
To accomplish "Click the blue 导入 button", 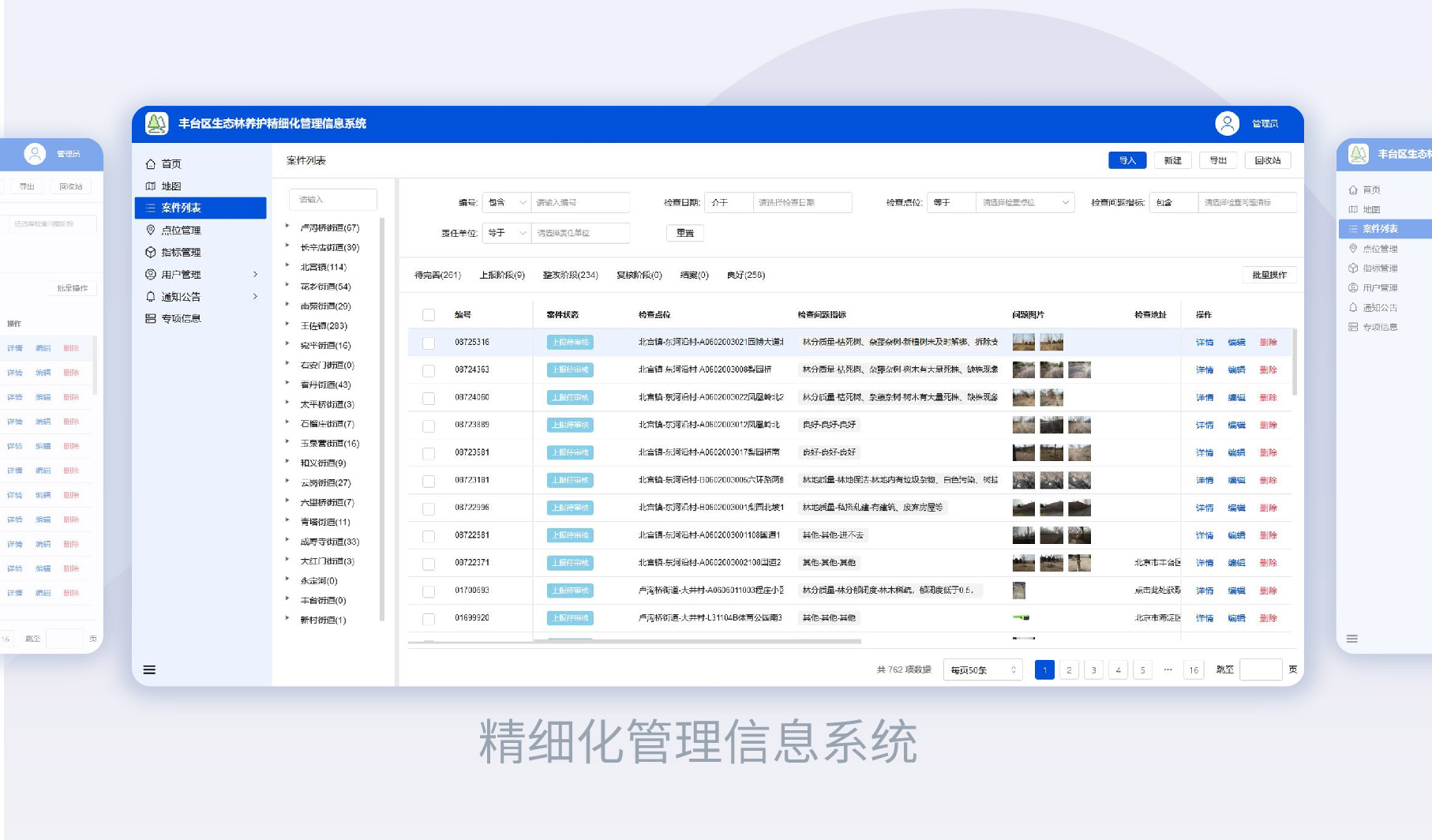I will pyautogui.click(x=1126, y=160).
